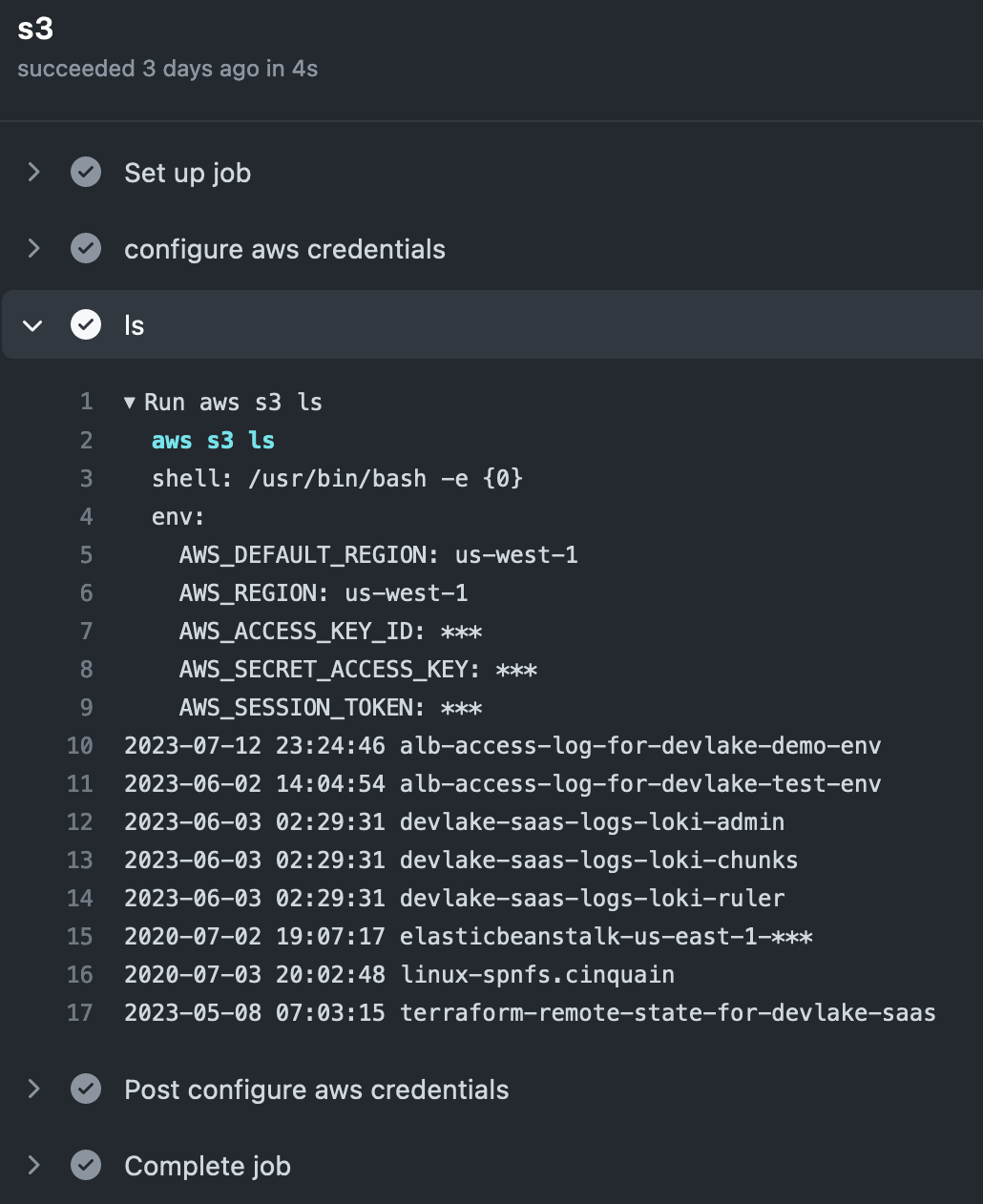Screen dimensions: 983x1204
Task: Click line number 10 to anchor it
Action: (80, 745)
